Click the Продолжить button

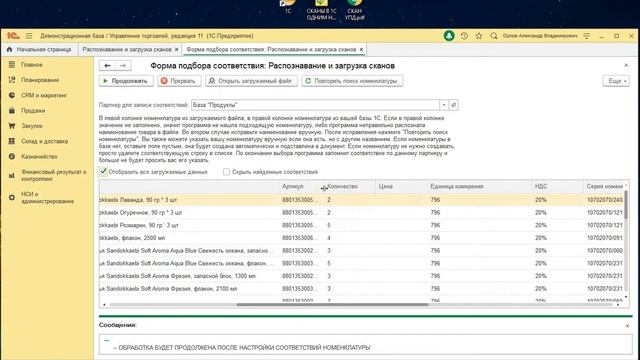pos(126,81)
